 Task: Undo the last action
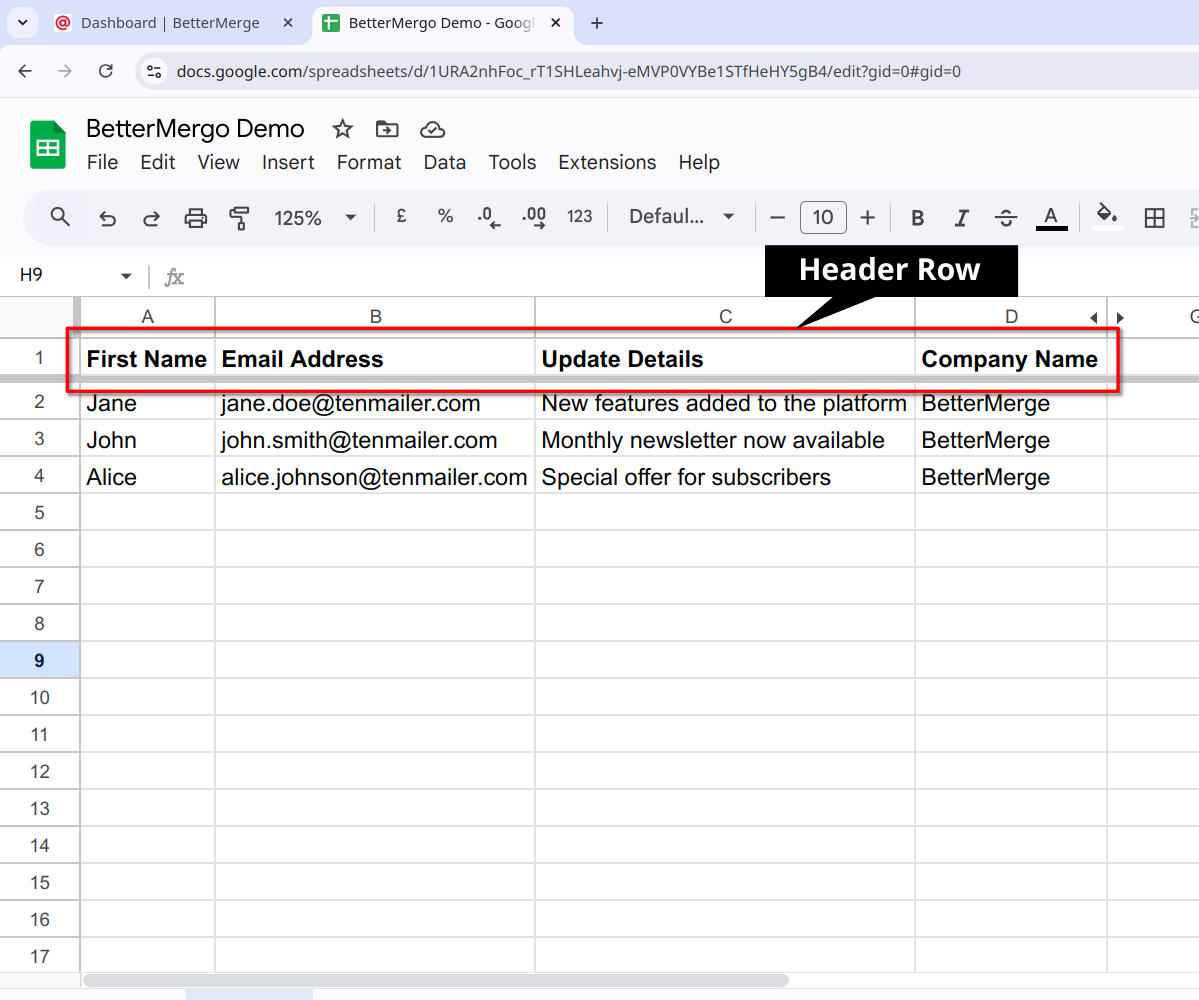point(107,218)
